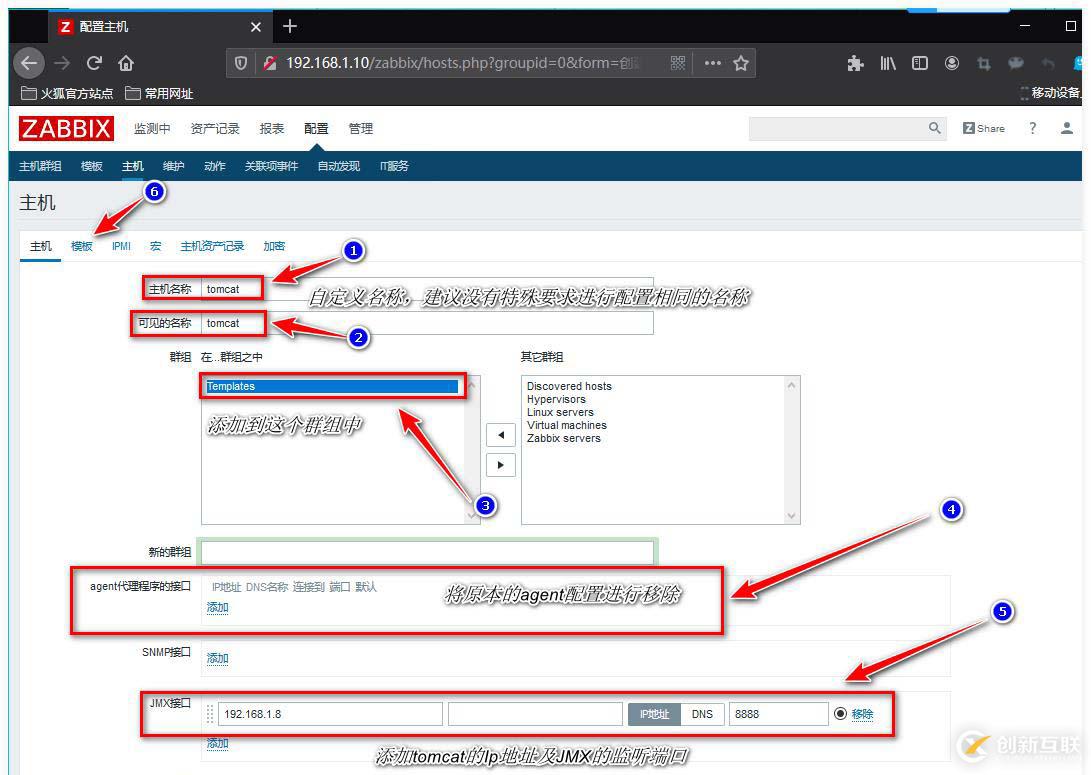Switch to the IPMI tab

[x=121, y=246]
